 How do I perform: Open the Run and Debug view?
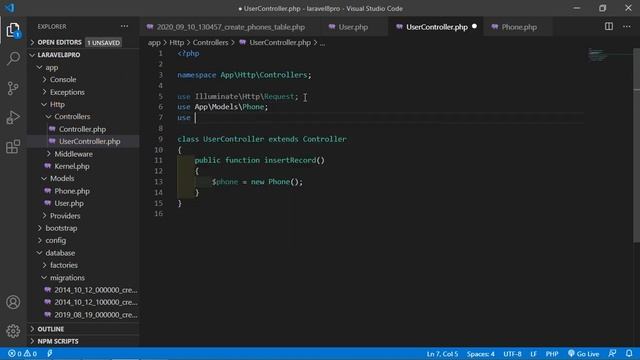13,118
